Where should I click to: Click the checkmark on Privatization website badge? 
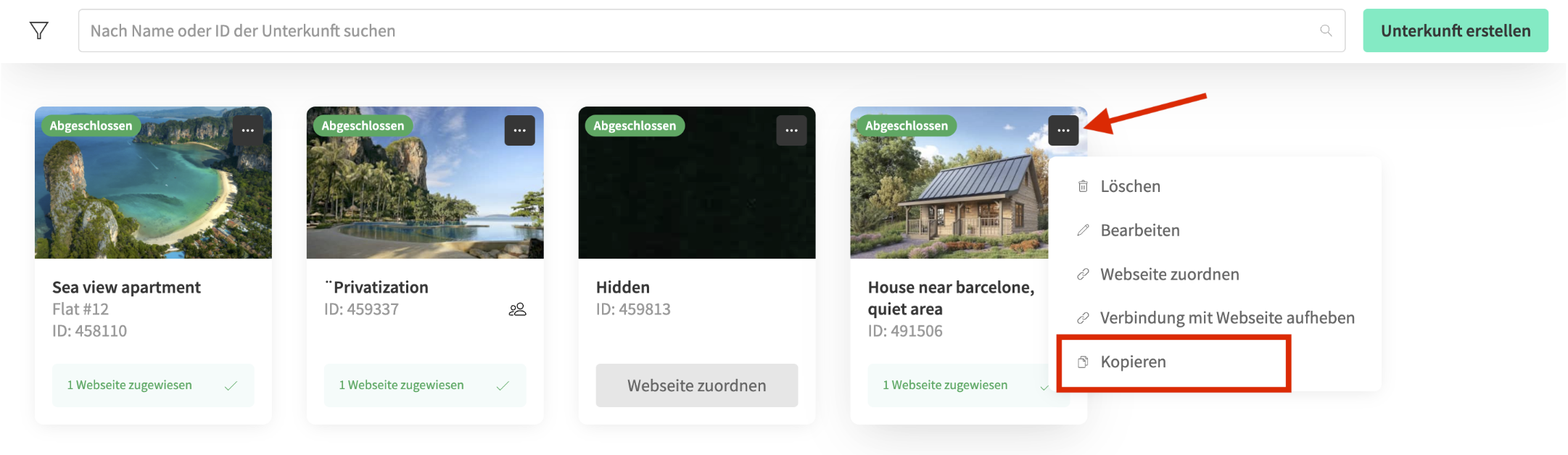pos(503,385)
